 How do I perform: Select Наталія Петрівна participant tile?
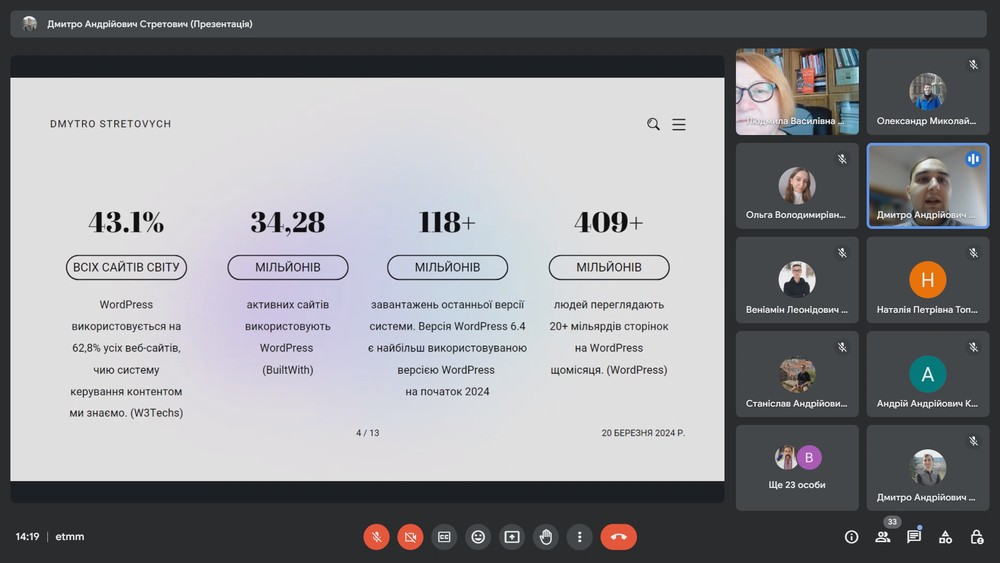928,280
